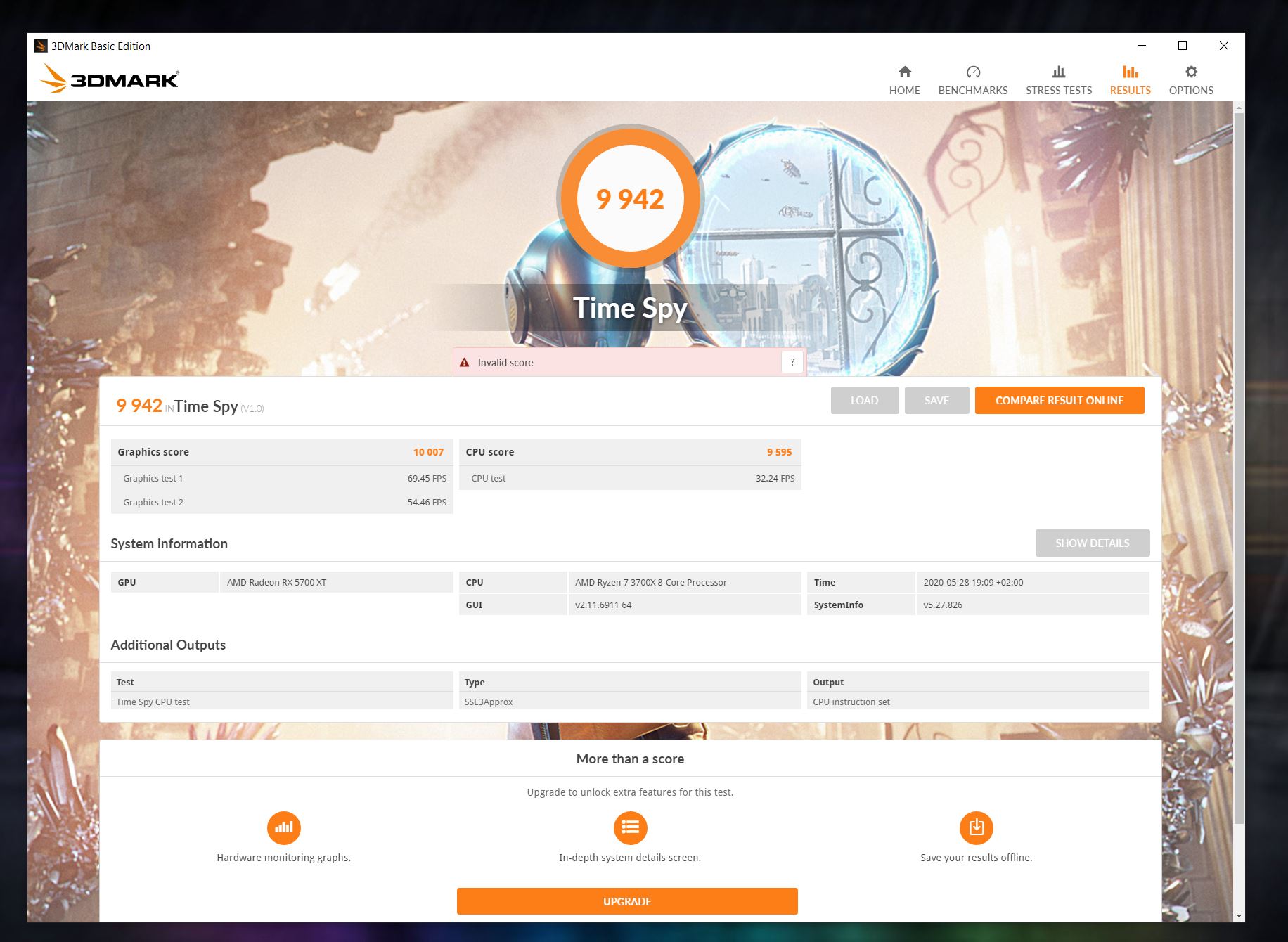
Task: Maximize the 3DMark window
Action: (1183, 46)
